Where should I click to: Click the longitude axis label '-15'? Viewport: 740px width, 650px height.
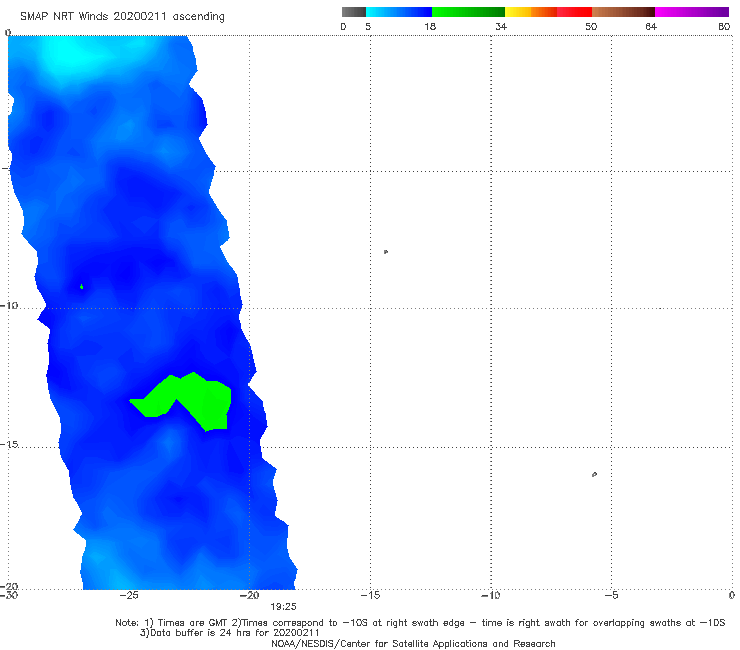(370, 595)
